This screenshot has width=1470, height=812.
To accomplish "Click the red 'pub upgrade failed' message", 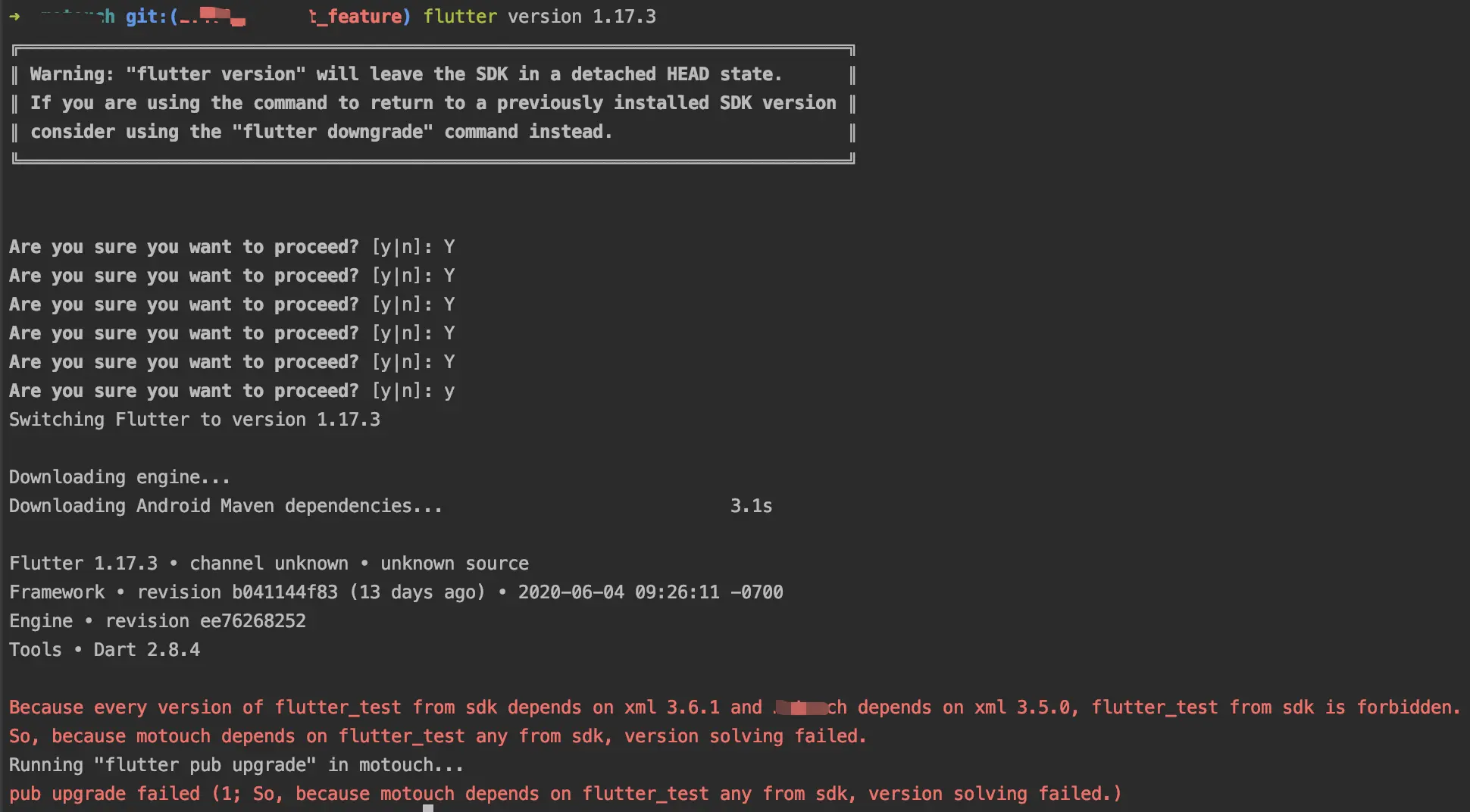I will (105, 794).
